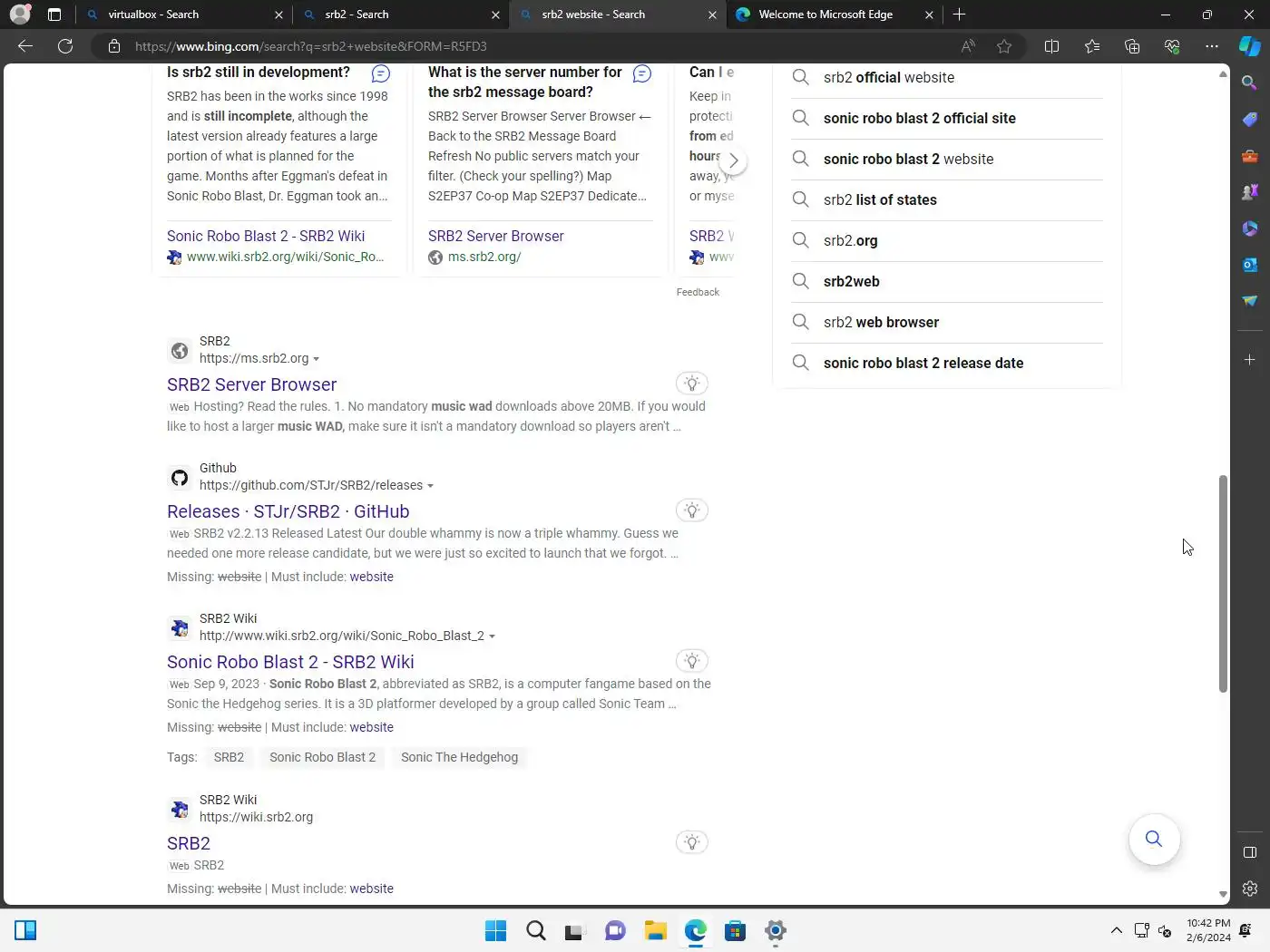The height and width of the screenshot is (952, 1270).
Task: Open Browser essentials heart icon
Action: pos(1172,46)
